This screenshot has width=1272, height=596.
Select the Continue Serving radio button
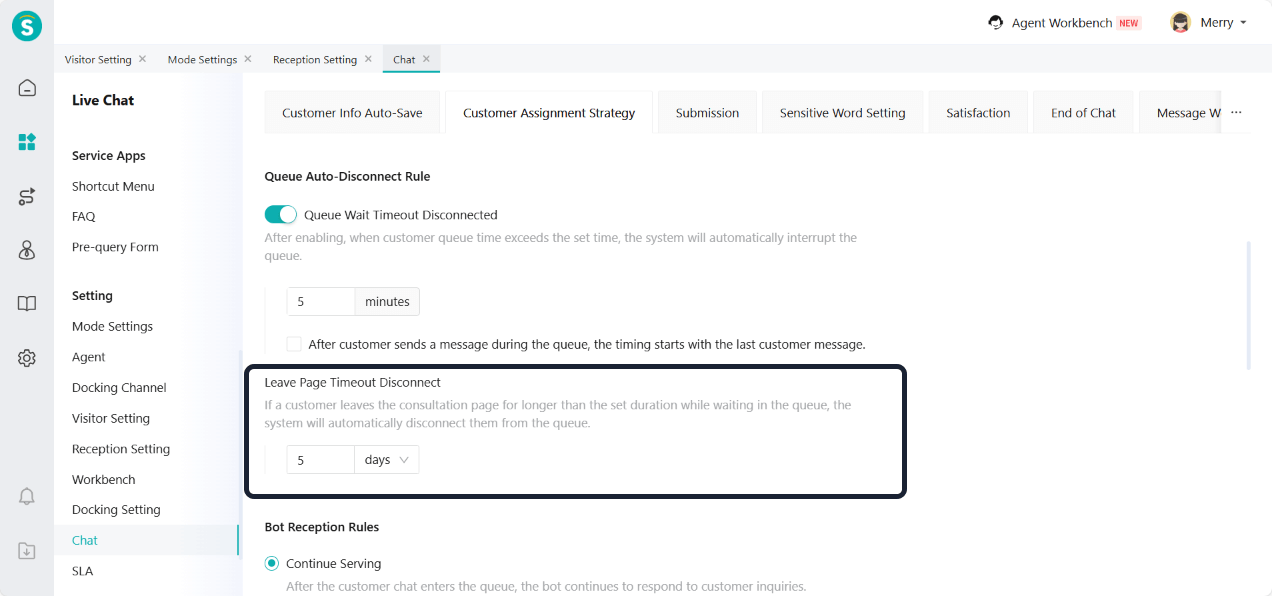coord(272,564)
